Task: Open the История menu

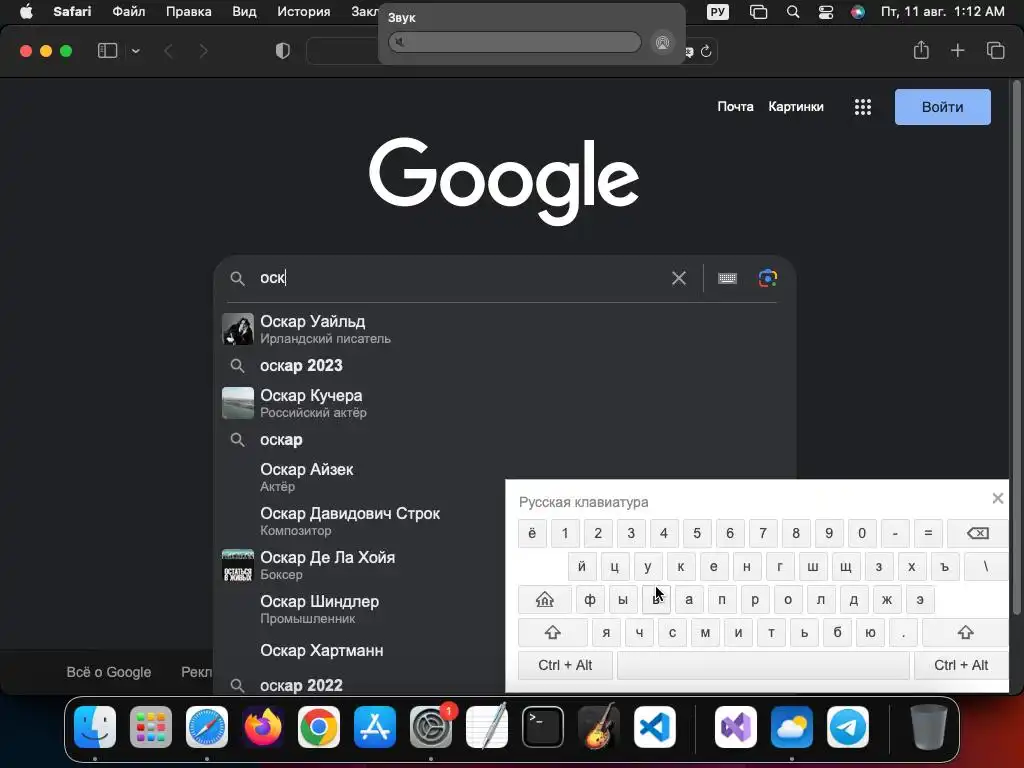Action: [x=304, y=11]
